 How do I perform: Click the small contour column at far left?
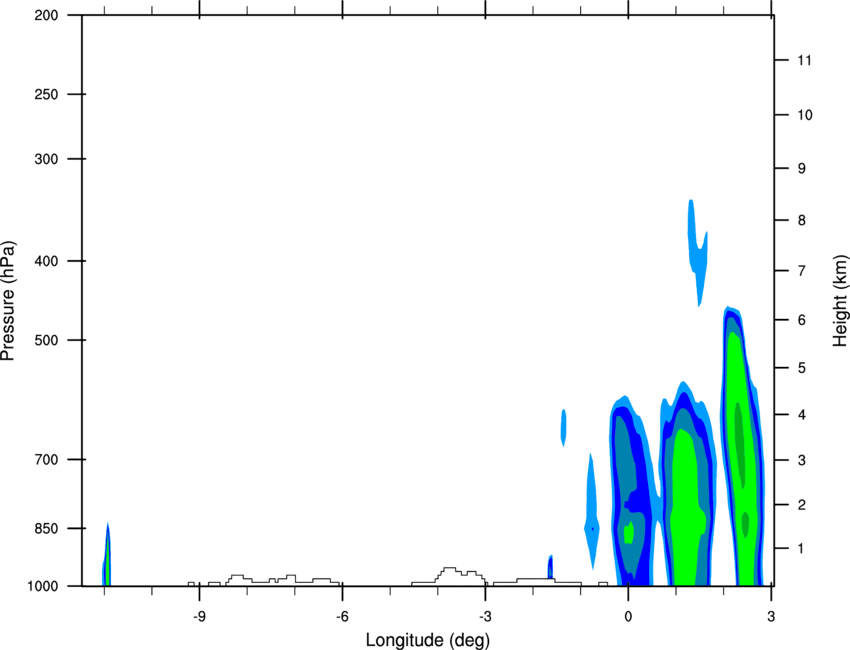(107, 556)
